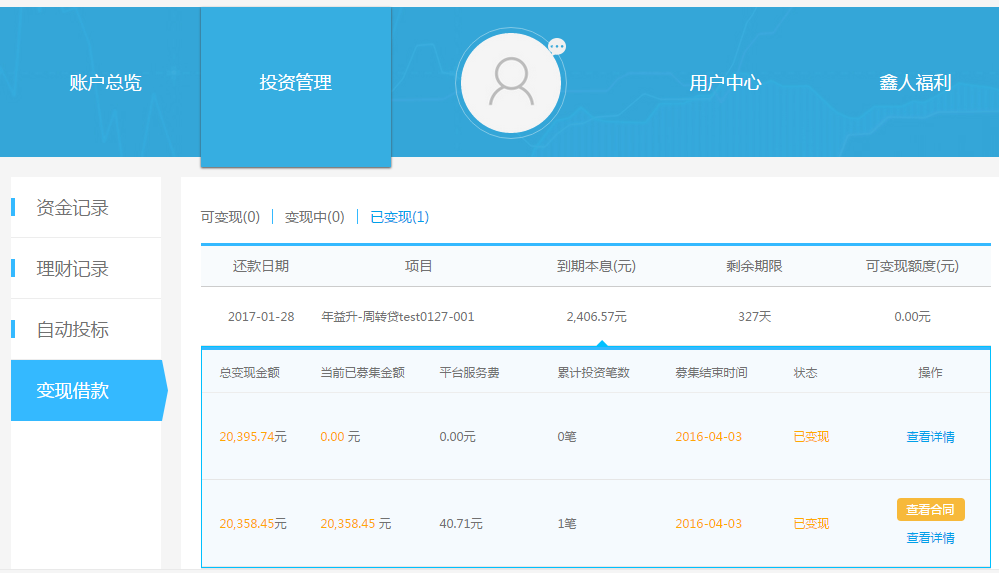Open 理财记录 in the left sidebar

pos(73,269)
